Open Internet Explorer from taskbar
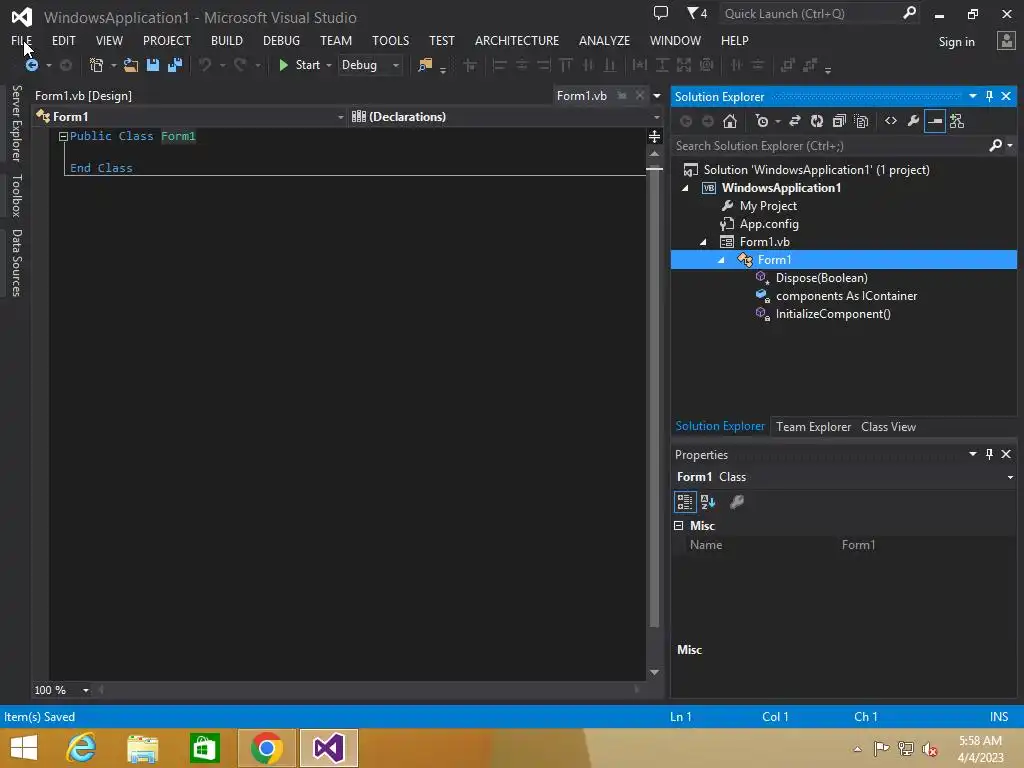Image resolution: width=1024 pixels, height=768 pixels. [82, 747]
